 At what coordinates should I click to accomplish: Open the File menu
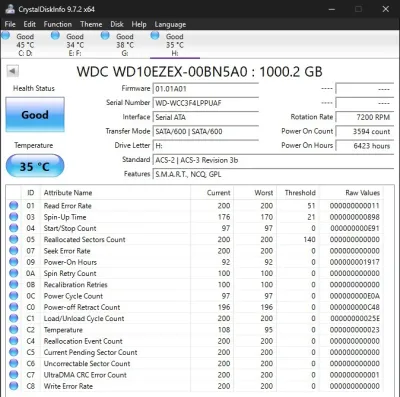click(x=10, y=24)
